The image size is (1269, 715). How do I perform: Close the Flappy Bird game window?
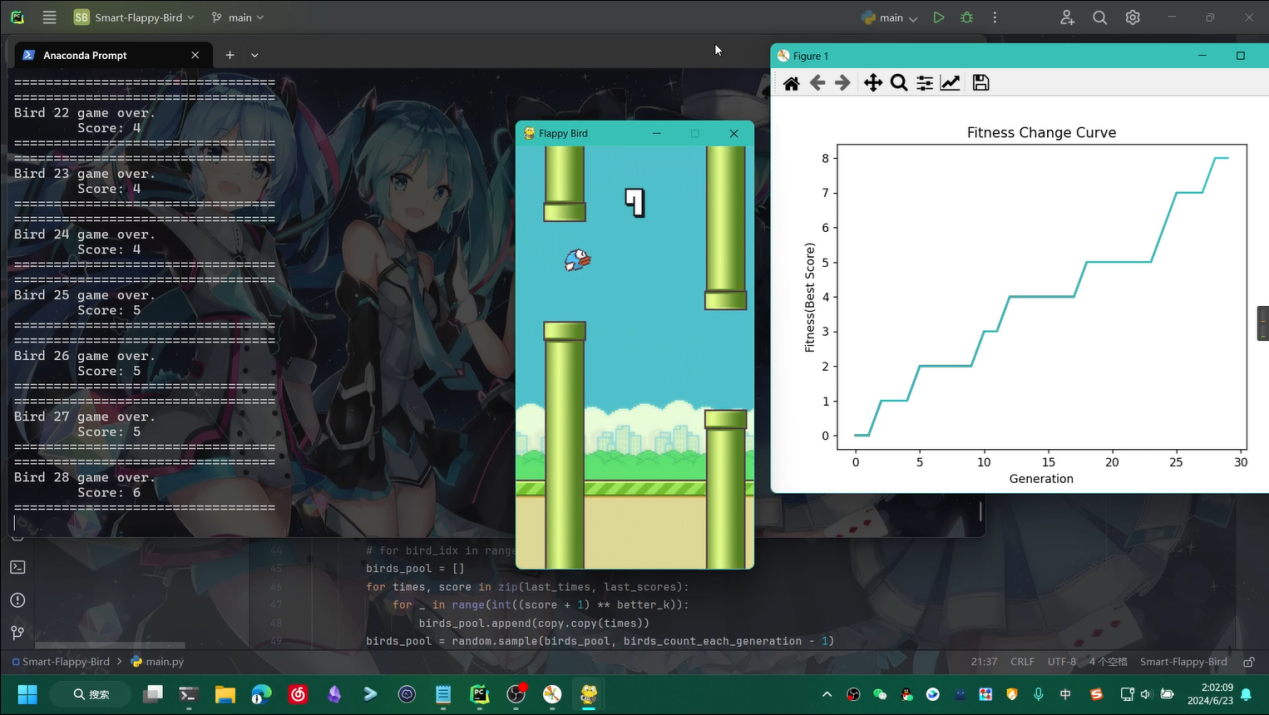coord(733,133)
